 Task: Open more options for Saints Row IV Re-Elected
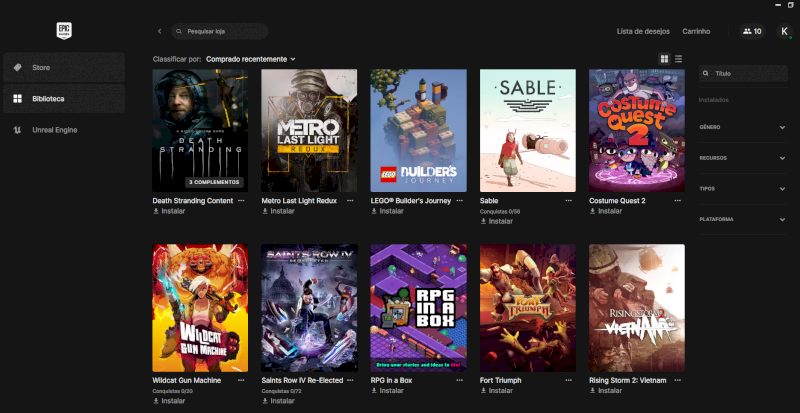tap(350, 380)
